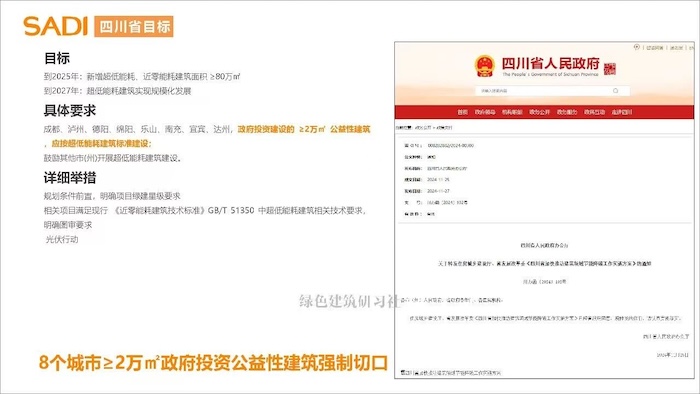Click the 2024-11-27 release date value
700x394 pixels.
click(x=438, y=191)
